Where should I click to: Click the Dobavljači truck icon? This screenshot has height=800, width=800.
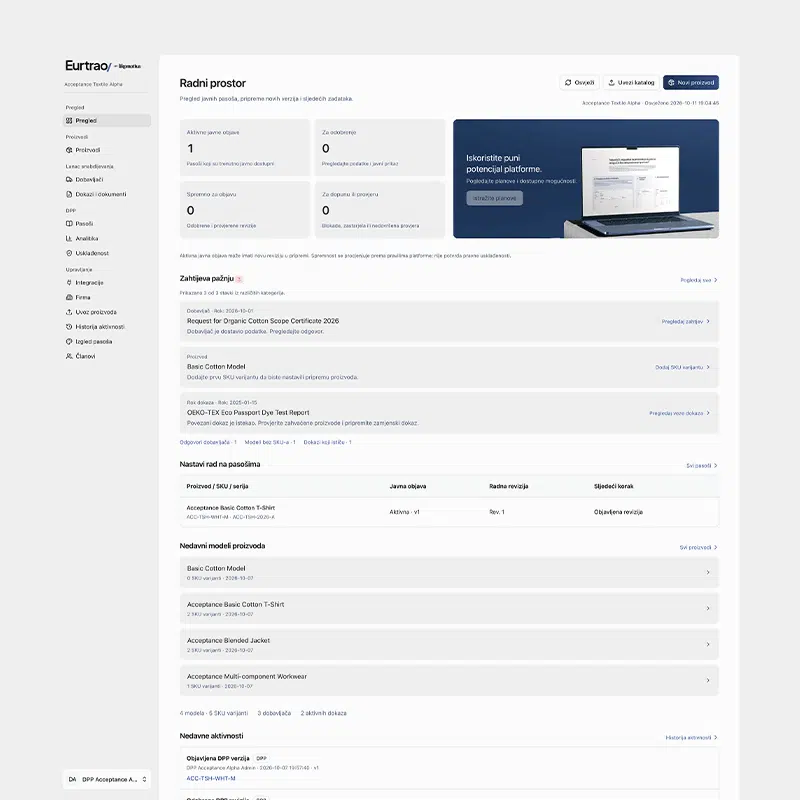coord(69,180)
